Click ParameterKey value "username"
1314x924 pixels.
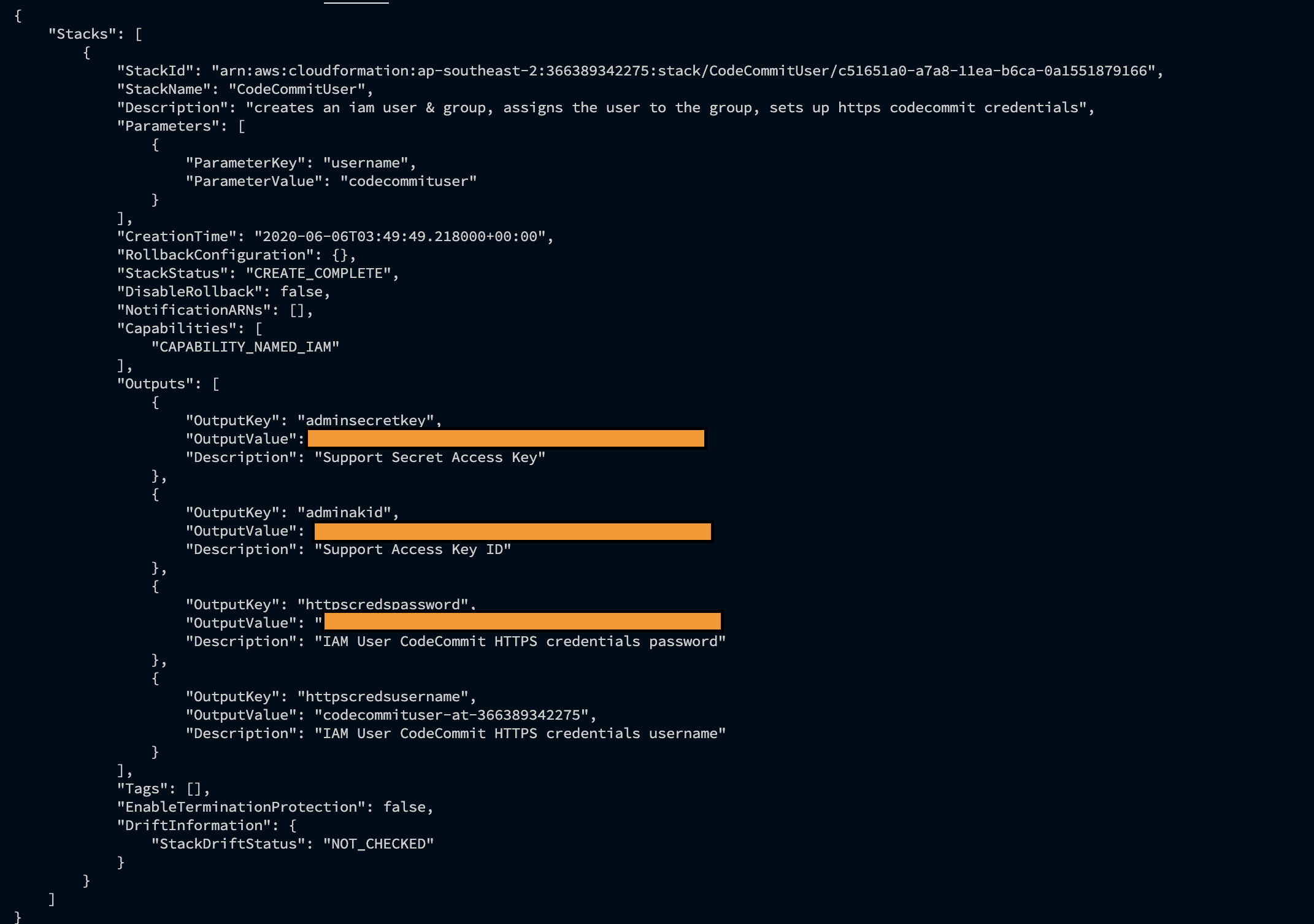coord(366,163)
